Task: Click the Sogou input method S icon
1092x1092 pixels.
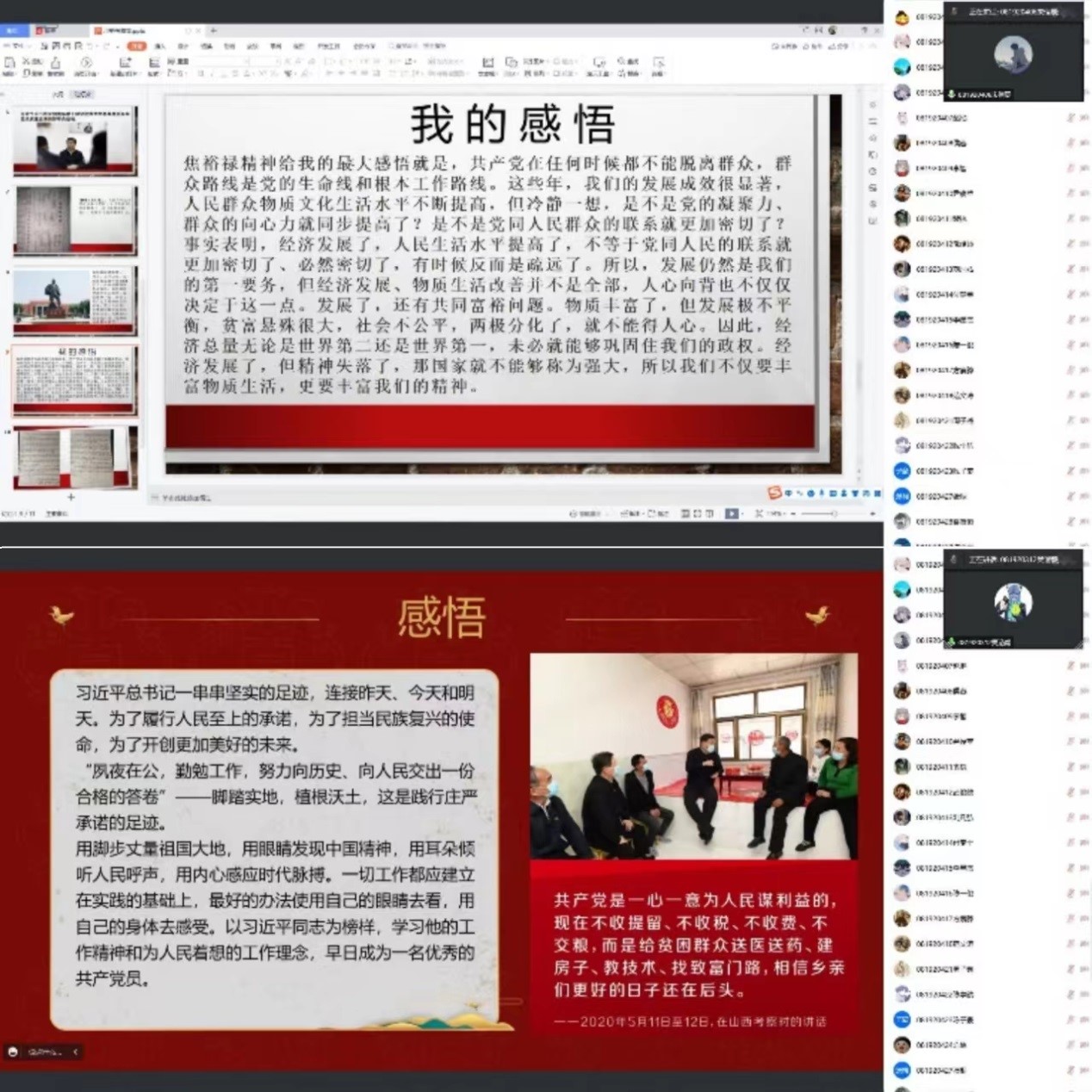Action: point(775,493)
